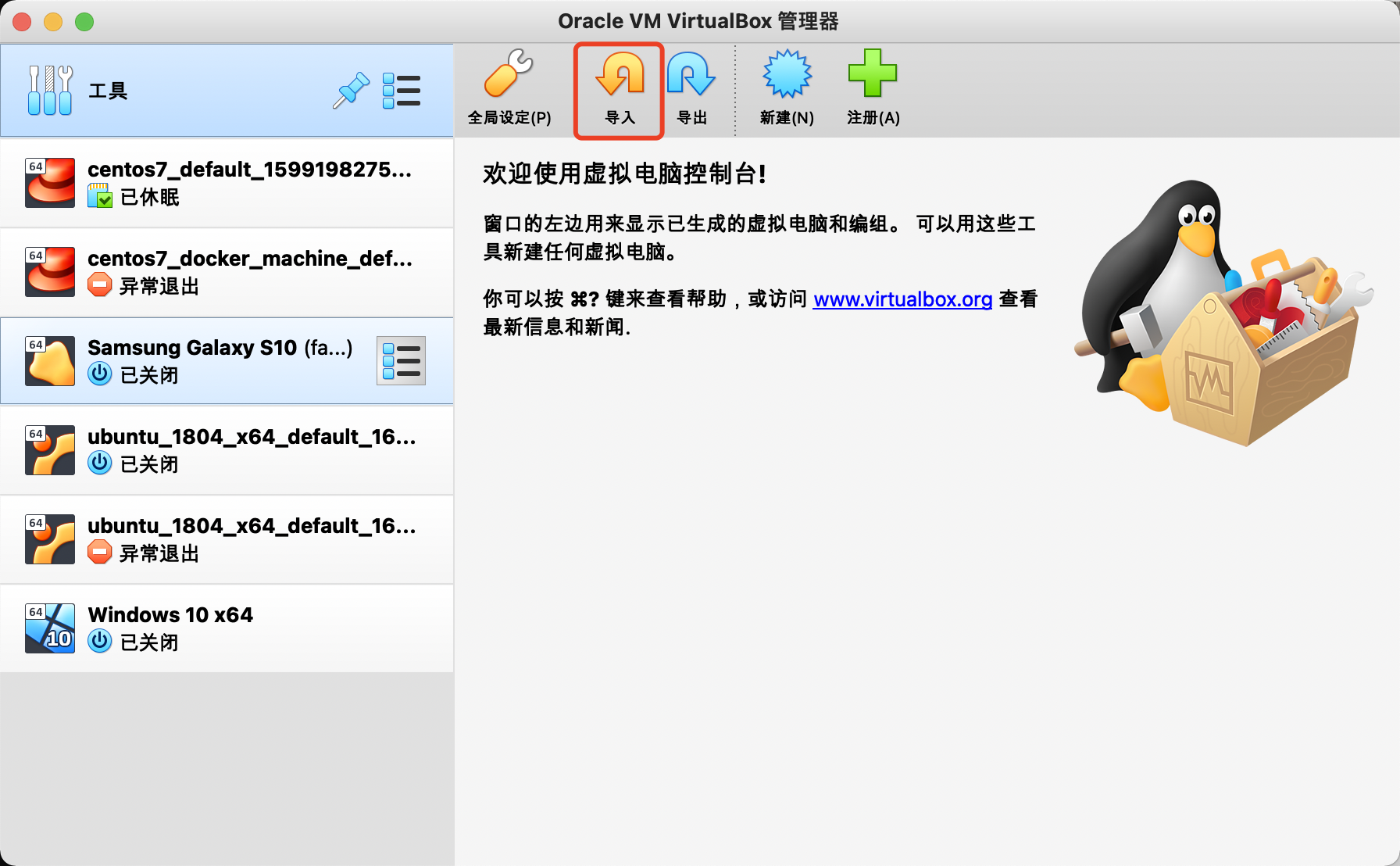Open the www.virtualbox.org link
Viewport: 1400px width, 866px height.
(x=902, y=299)
